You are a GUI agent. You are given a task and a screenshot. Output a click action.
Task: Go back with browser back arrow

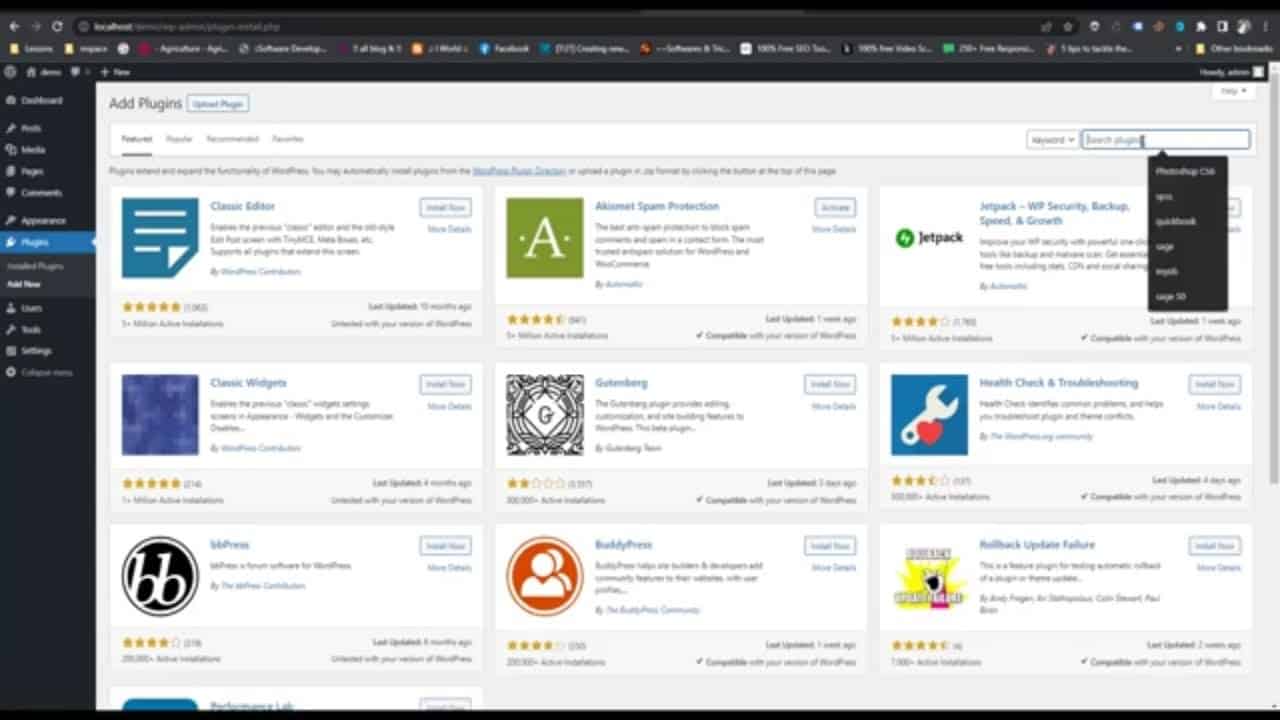(x=14, y=26)
